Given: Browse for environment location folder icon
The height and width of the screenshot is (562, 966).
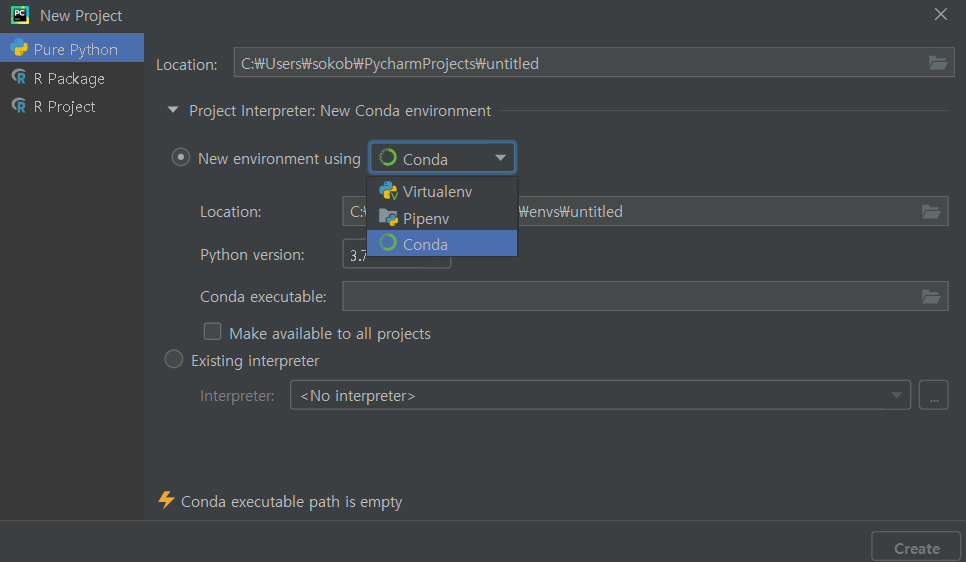Looking at the screenshot, I should tap(931, 211).
